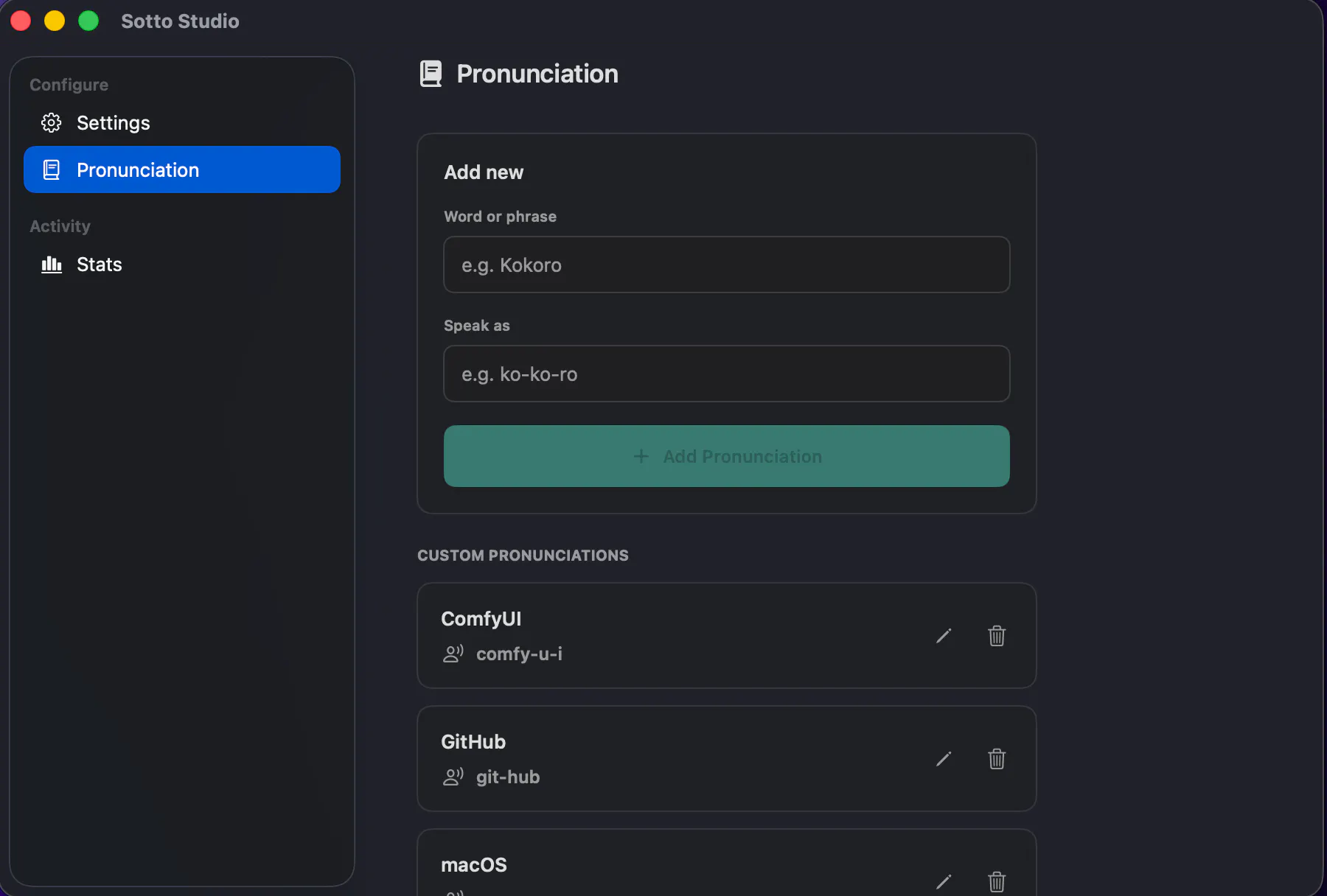
Task: Focus the Speak as input field
Action: coord(727,374)
